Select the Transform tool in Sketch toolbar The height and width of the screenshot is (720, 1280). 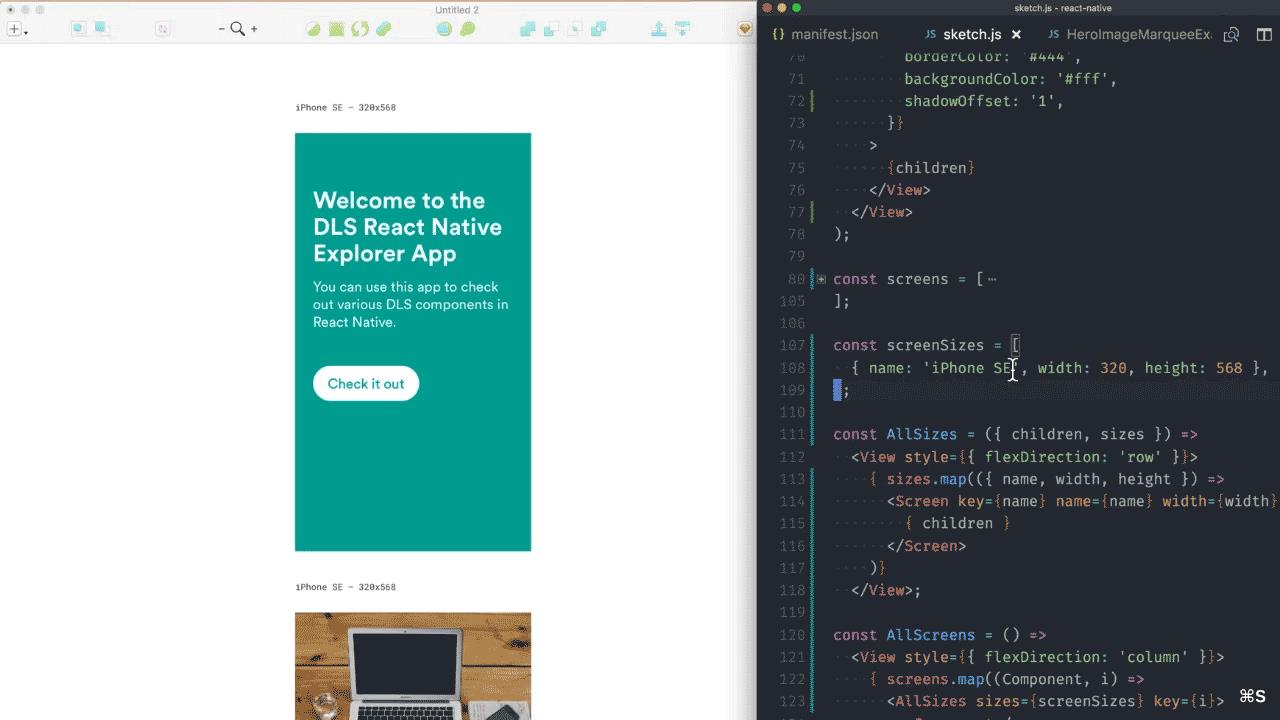click(337, 29)
